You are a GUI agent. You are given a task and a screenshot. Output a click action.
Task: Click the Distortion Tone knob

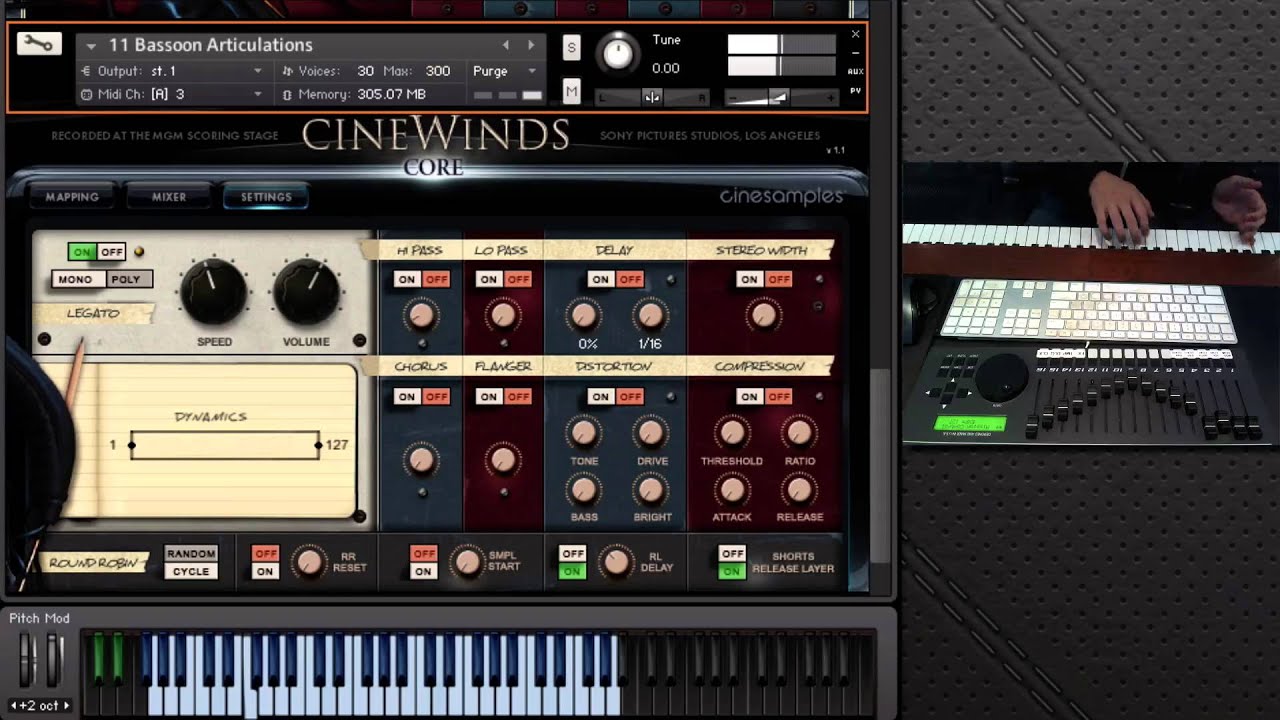(x=583, y=433)
